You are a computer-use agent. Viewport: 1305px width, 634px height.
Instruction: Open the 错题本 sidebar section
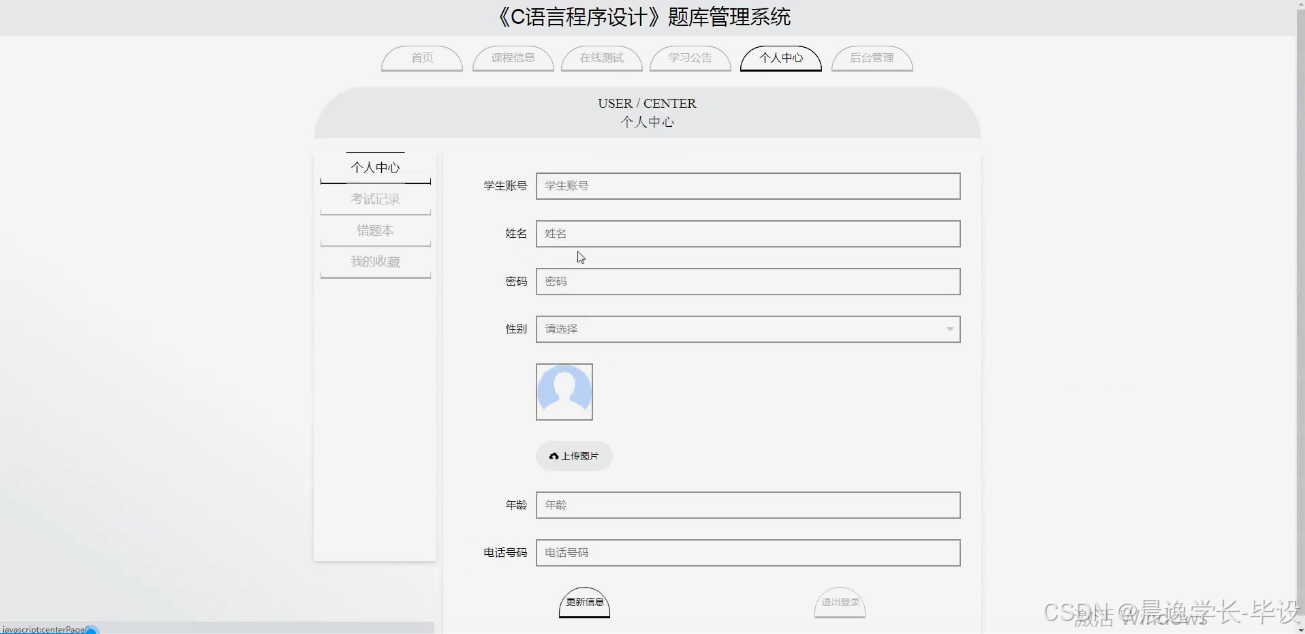374,230
